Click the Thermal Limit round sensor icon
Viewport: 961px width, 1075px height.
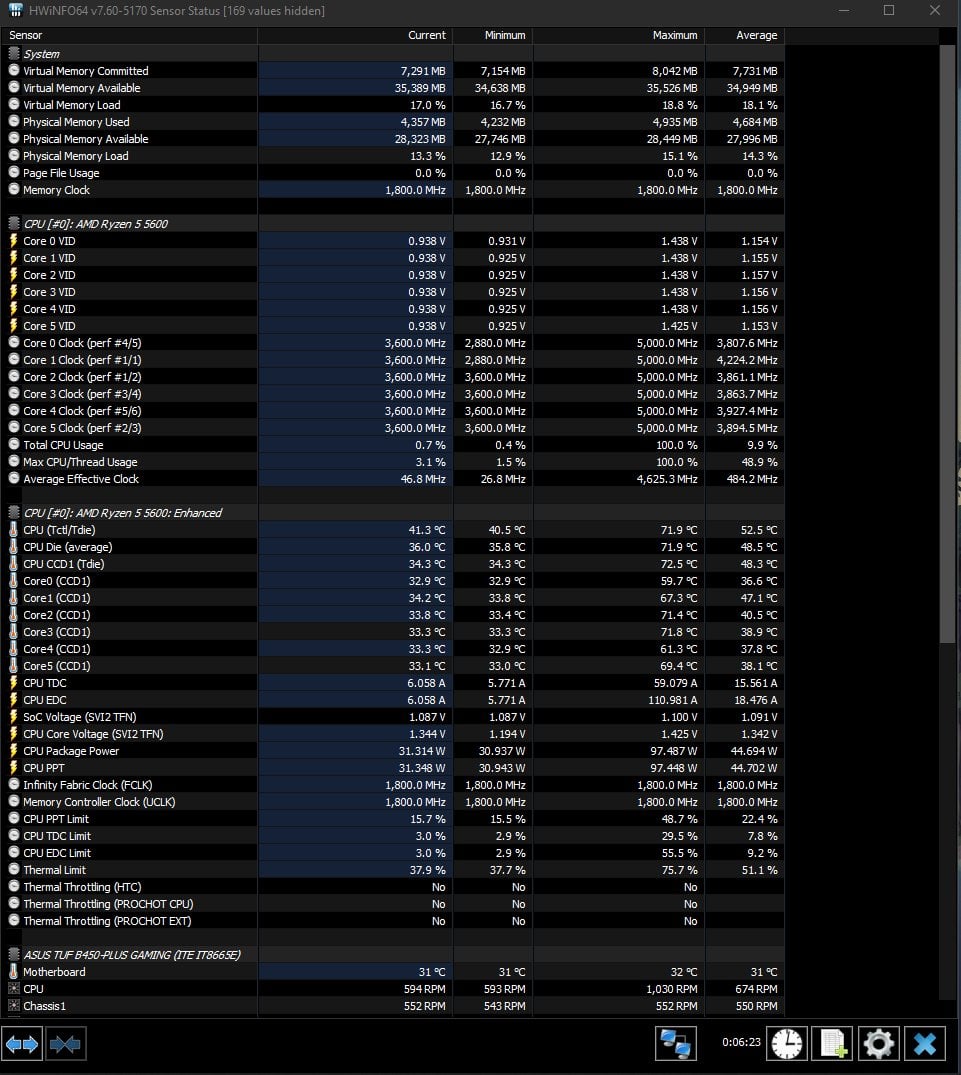[13, 869]
